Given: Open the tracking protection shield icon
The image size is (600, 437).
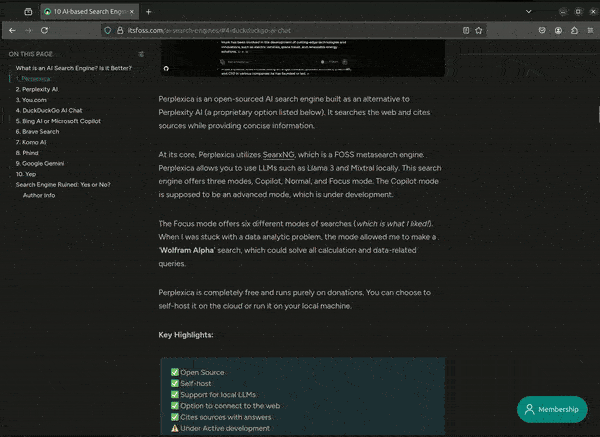Looking at the screenshot, I should [x=108, y=31].
